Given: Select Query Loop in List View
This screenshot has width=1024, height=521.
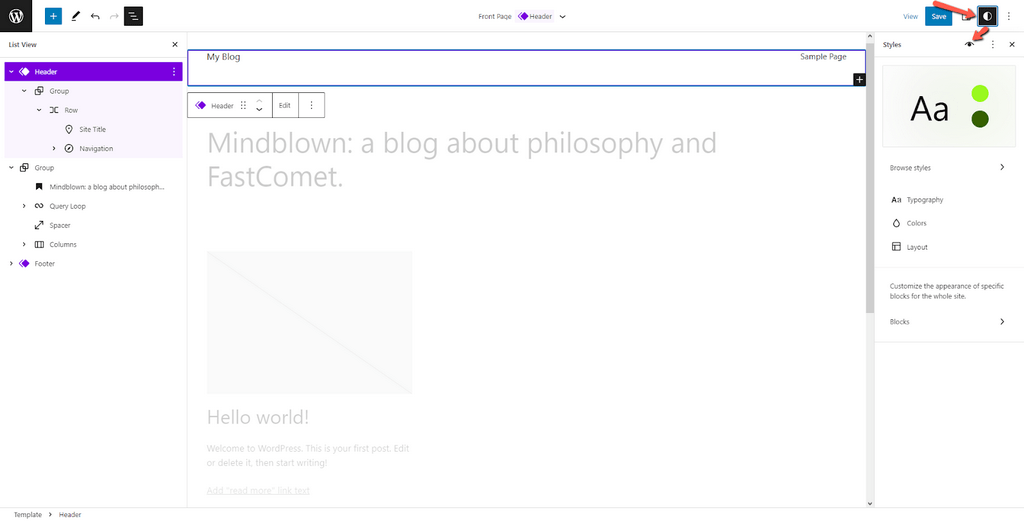Looking at the screenshot, I should click(67, 206).
